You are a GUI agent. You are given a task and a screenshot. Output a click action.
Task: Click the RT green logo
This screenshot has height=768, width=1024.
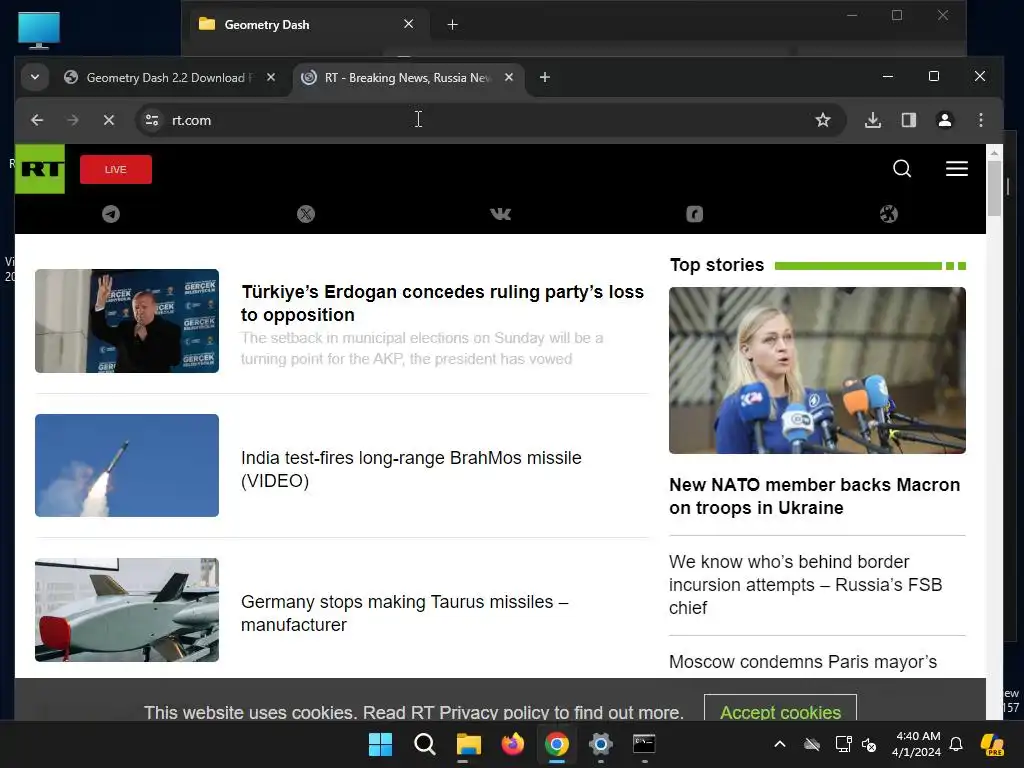pyautogui.click(x=40, y=169)
